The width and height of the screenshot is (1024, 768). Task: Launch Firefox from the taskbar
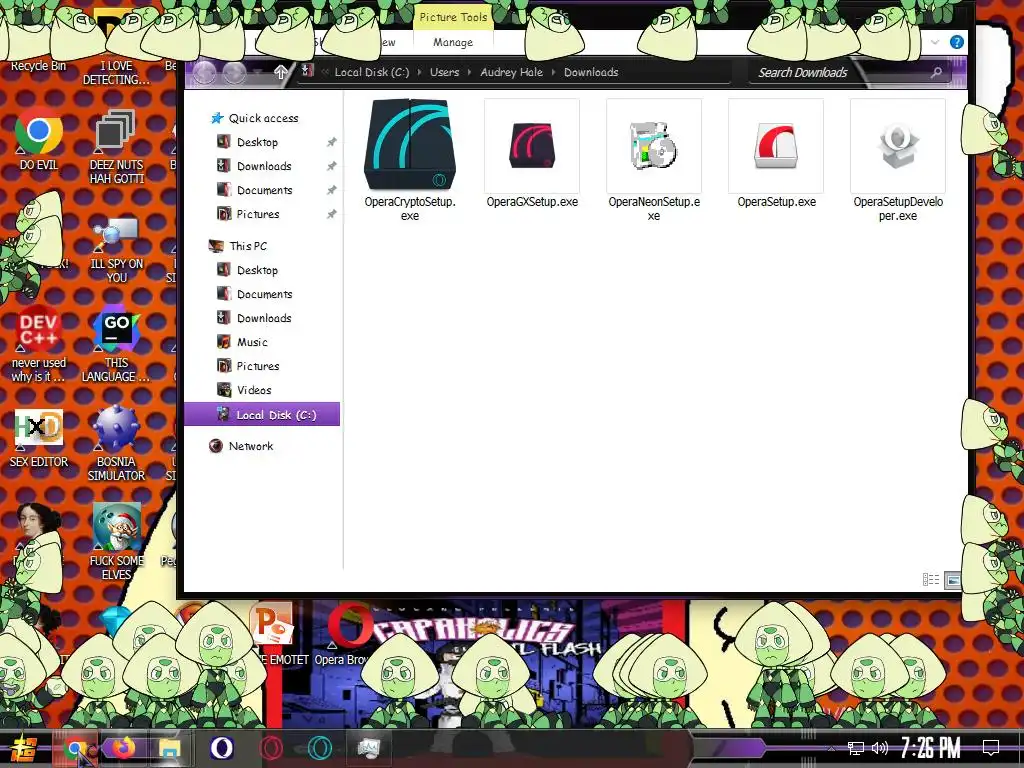point(122,748)
